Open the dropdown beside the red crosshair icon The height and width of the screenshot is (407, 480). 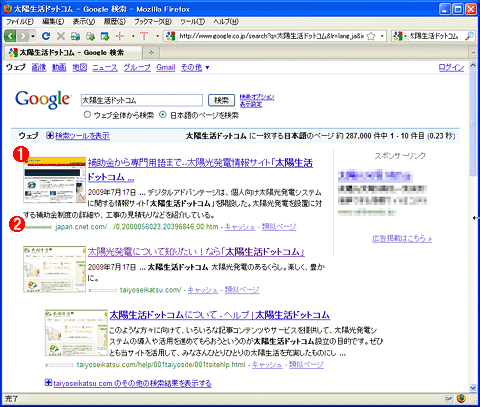click(x=133, y=36)
